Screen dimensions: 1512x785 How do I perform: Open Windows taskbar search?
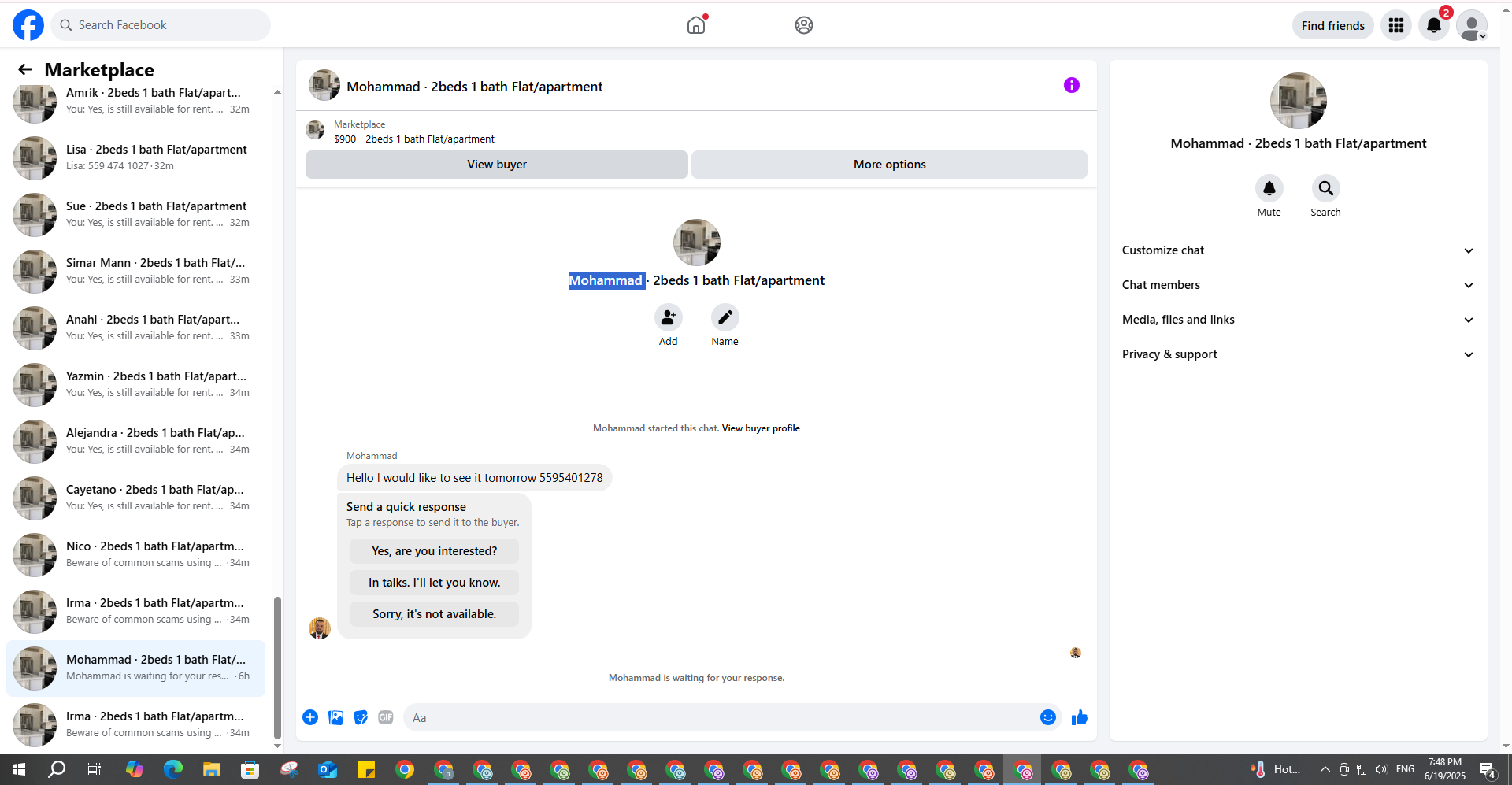click(57, 769)
